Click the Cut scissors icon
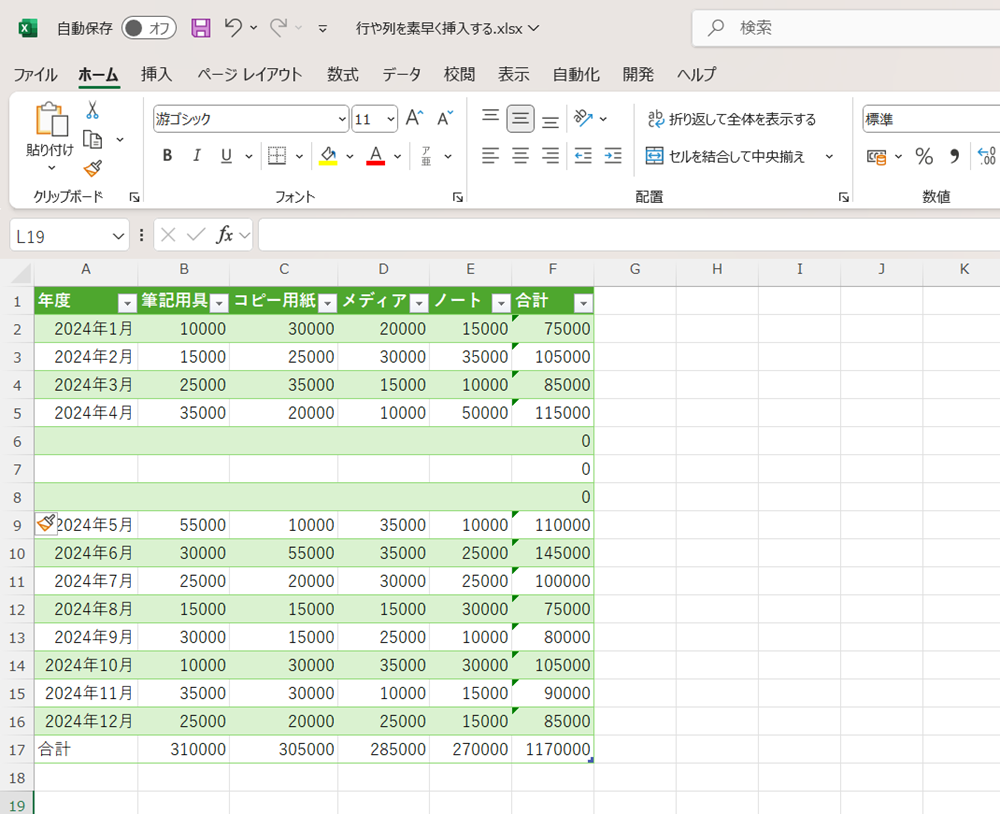The width and height of the screenshot is (1000, 814). (x=92, y=110)
